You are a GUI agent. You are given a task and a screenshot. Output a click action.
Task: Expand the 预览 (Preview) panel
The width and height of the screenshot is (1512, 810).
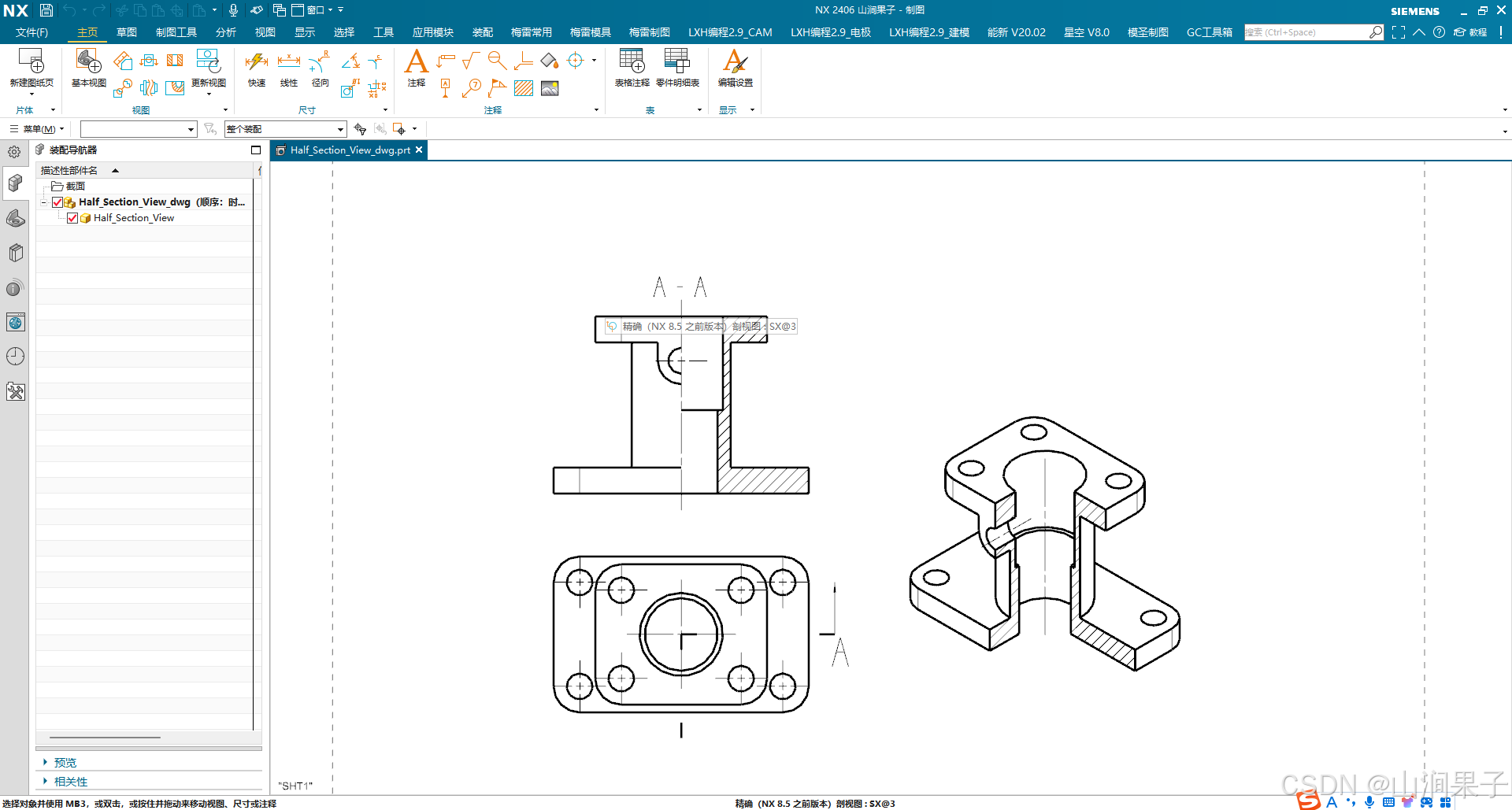[45, 762]
